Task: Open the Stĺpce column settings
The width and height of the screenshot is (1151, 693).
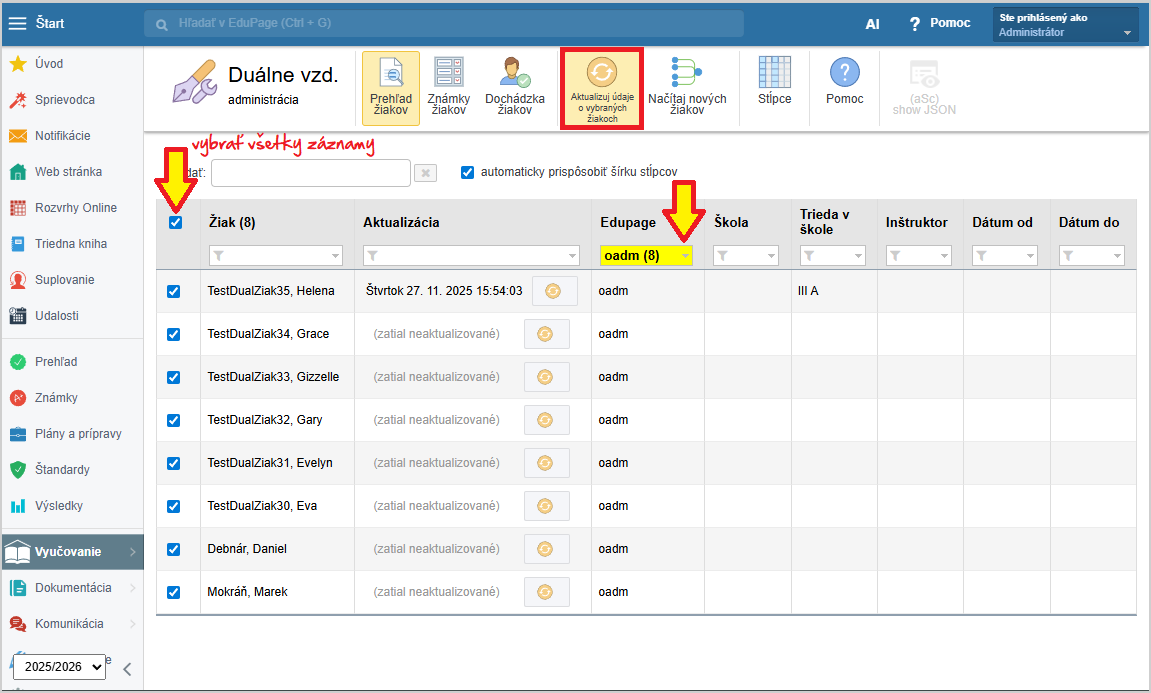Action: click(774, 83)
